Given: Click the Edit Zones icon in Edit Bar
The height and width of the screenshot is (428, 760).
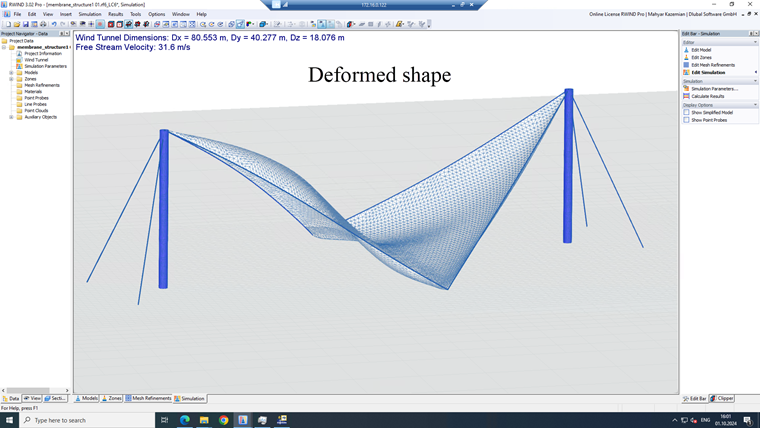Looking at the screenshot, I should pyautogui.click(x=686, y=57).
